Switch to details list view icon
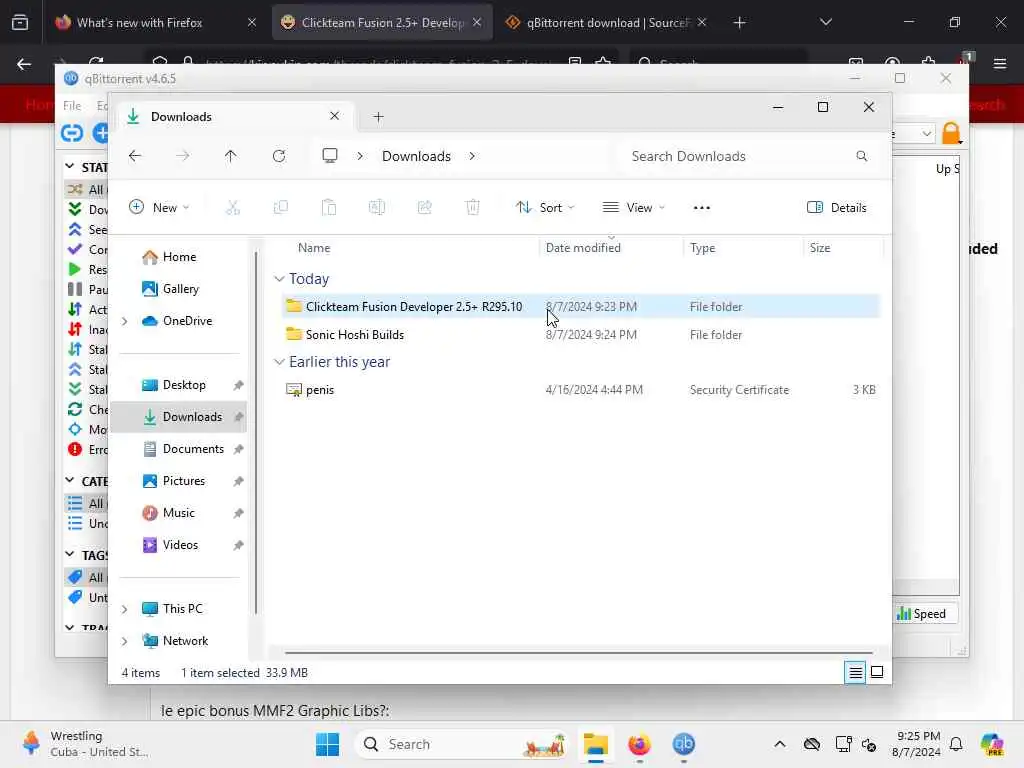The width and height of the screenshot is (1024, 768). point(855,672)
